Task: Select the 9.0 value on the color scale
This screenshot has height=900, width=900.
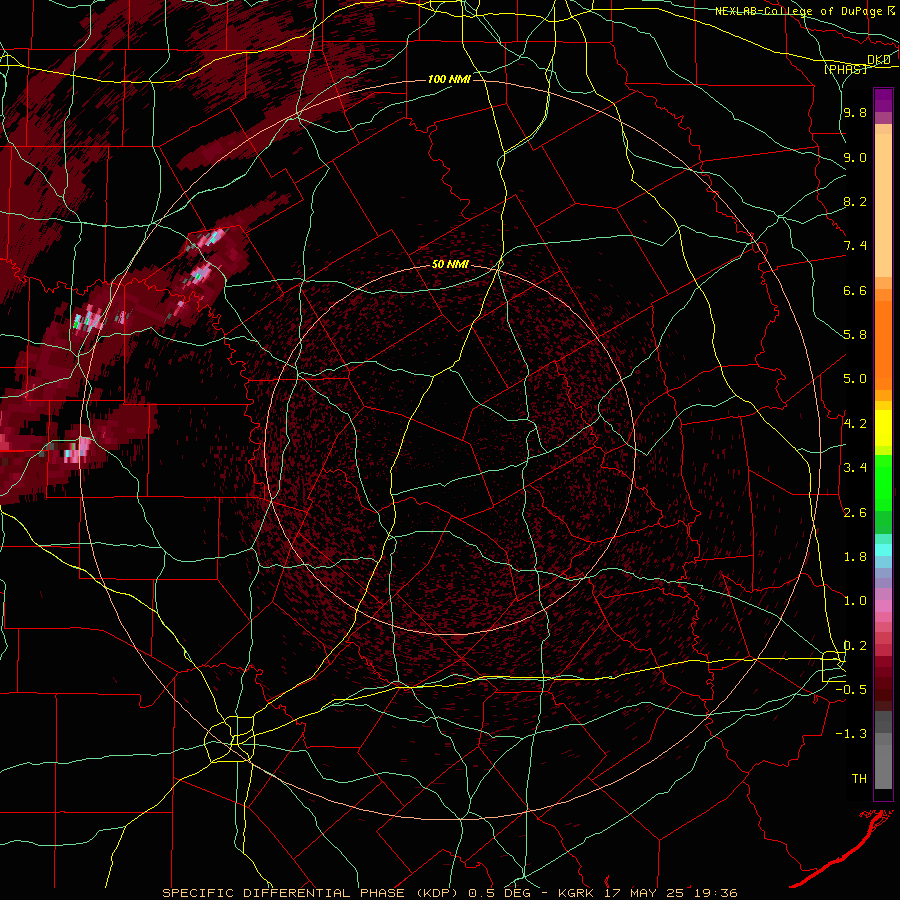Action: point(855,157)
